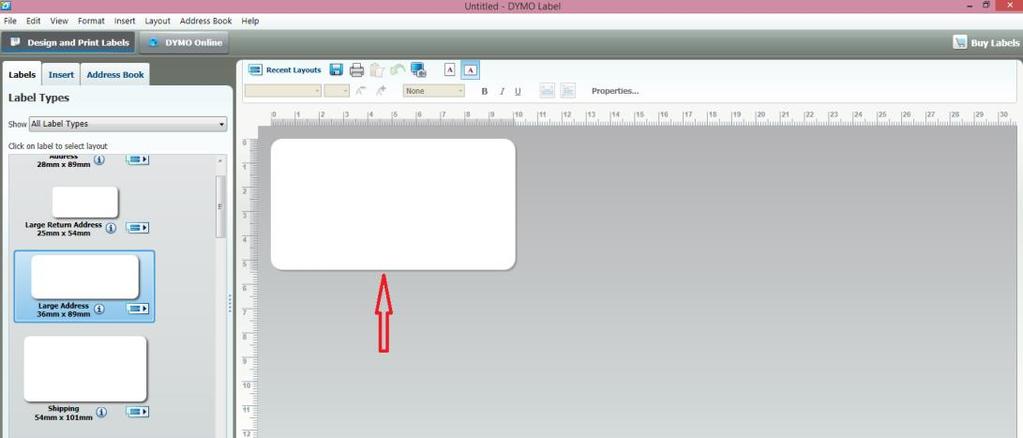Screen dimensions: 1023x438
Task: Click info icon for Large Return Address
Action: [x=111, y=228]
